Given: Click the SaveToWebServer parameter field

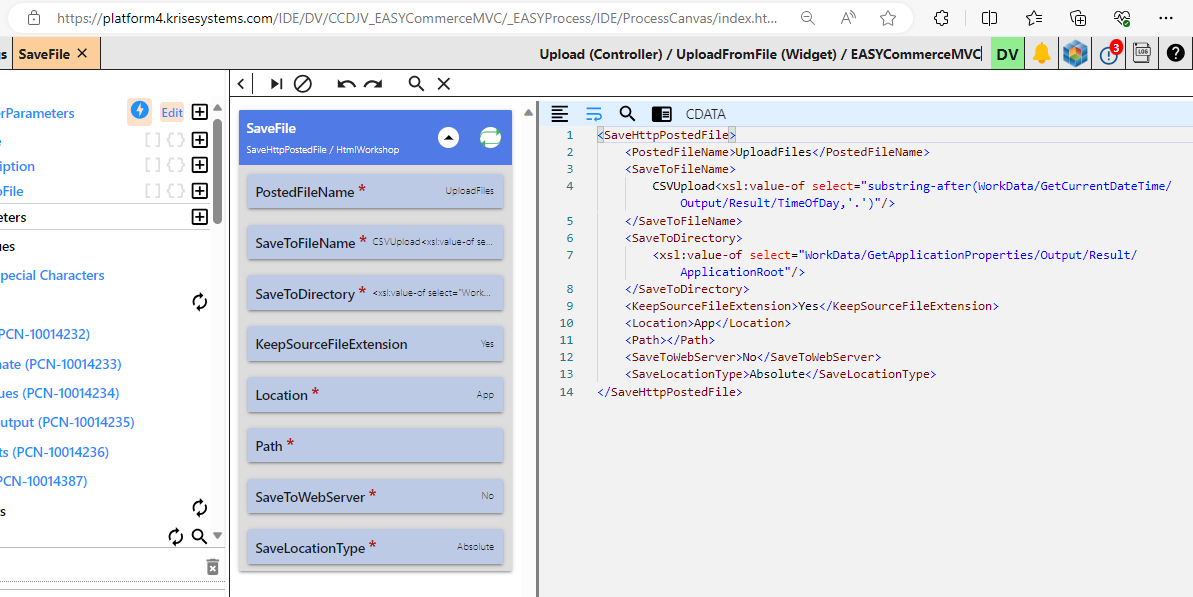Looking at the screenshot, I should [375, 496].
